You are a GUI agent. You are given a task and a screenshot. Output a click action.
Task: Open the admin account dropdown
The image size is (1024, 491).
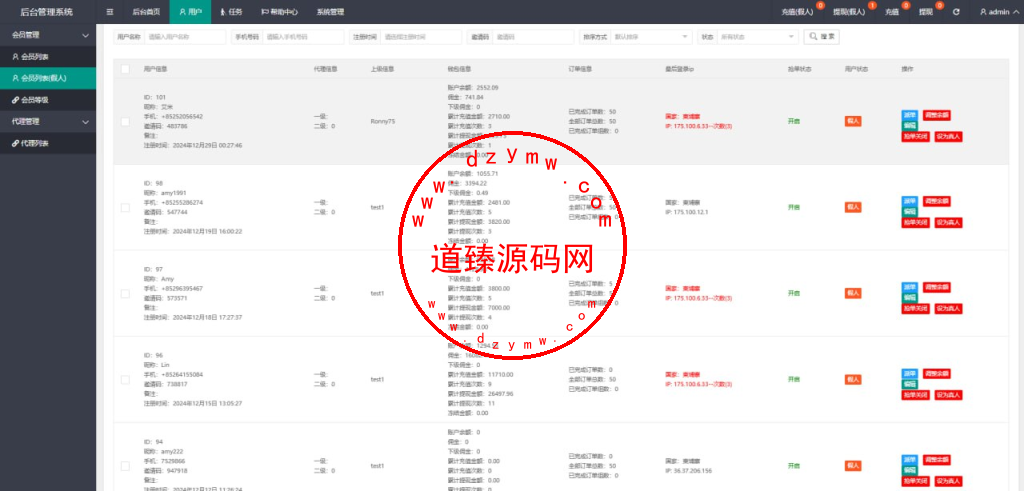tap(998, 12)
